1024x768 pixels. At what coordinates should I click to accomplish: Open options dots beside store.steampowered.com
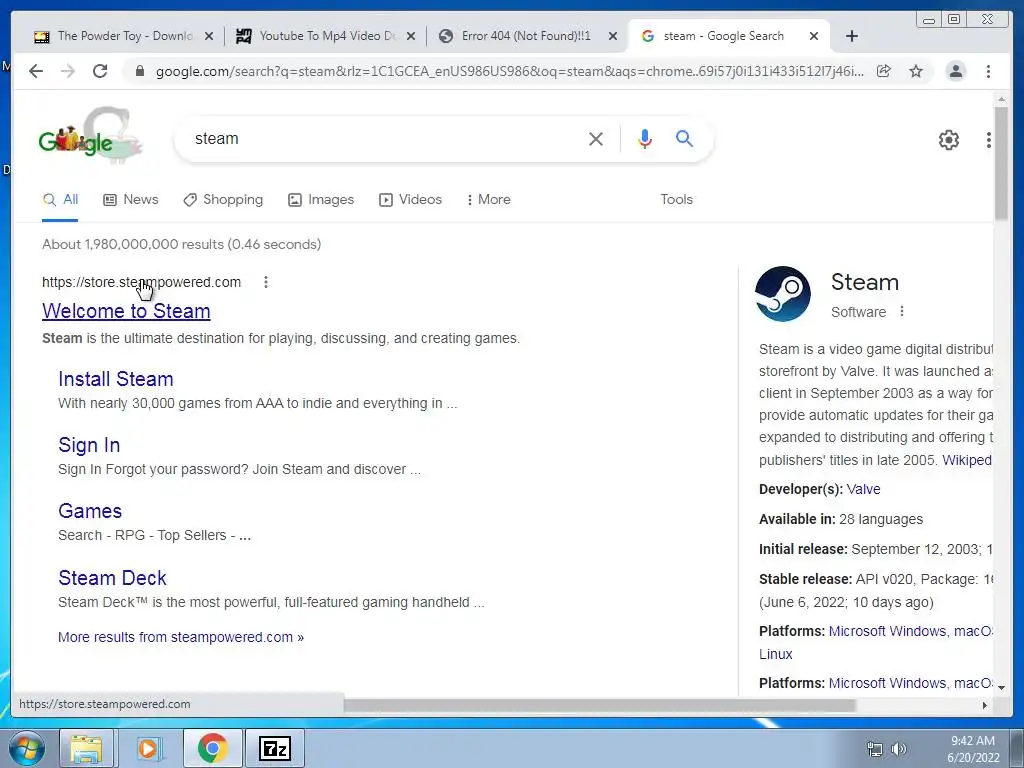266,282
